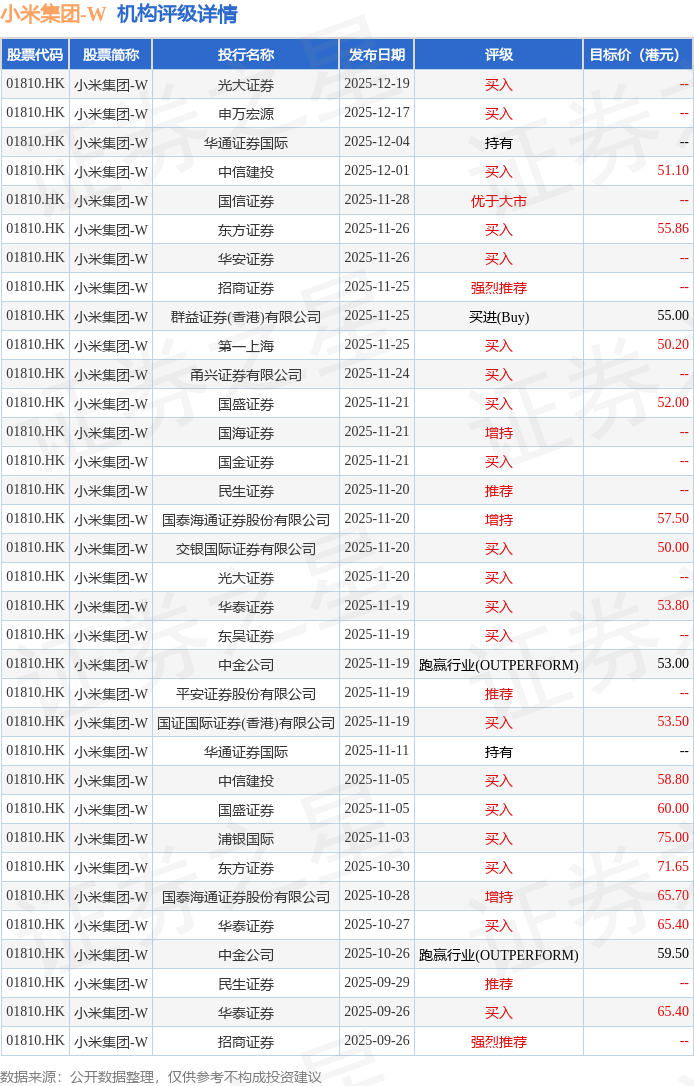Click the date 2025-09-29
The height and width of the screenshot is (1086, 694).
pos(377,983)
